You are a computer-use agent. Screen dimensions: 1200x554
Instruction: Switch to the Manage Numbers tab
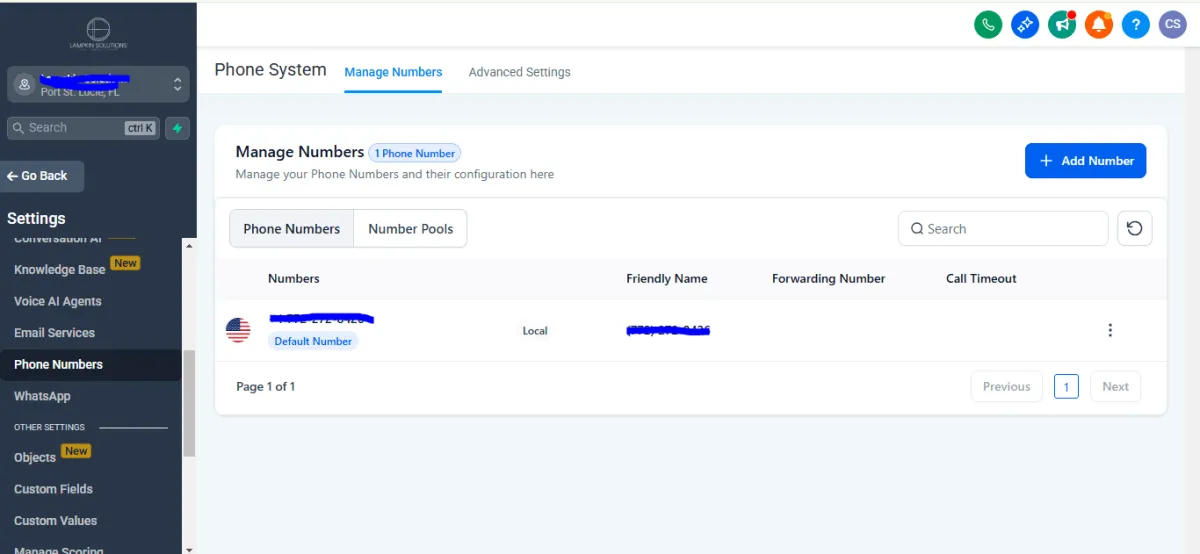[x=393, y=72]
